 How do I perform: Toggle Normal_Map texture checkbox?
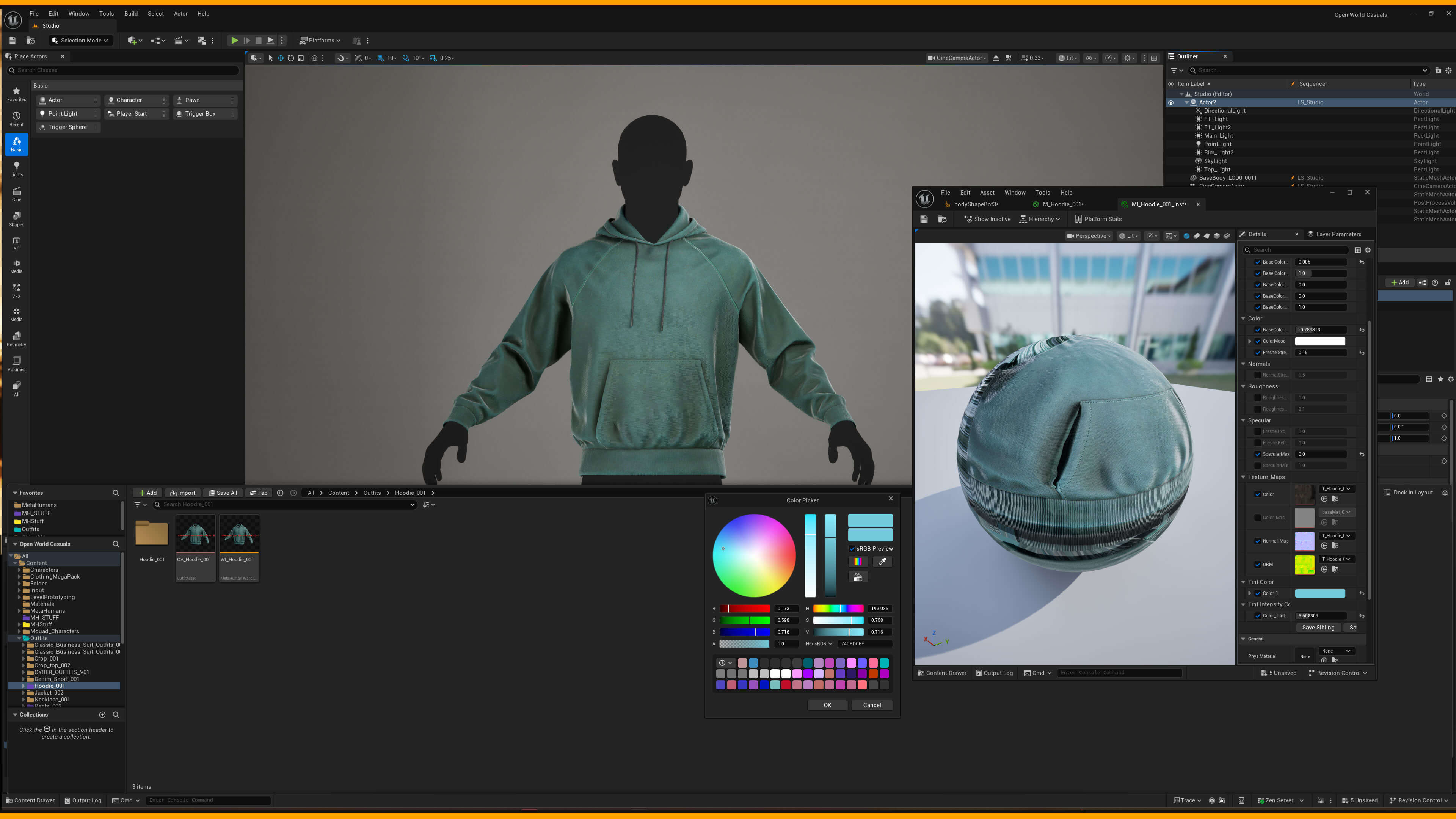click(x=1258, y=541)
